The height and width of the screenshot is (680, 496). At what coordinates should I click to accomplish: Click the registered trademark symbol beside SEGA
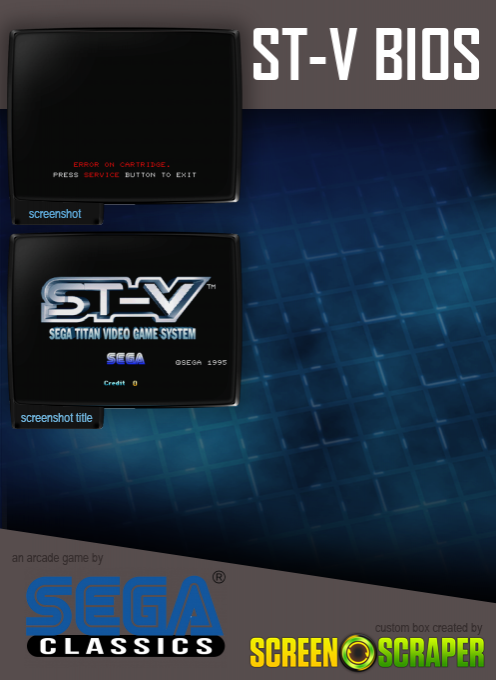pos(219,577)
